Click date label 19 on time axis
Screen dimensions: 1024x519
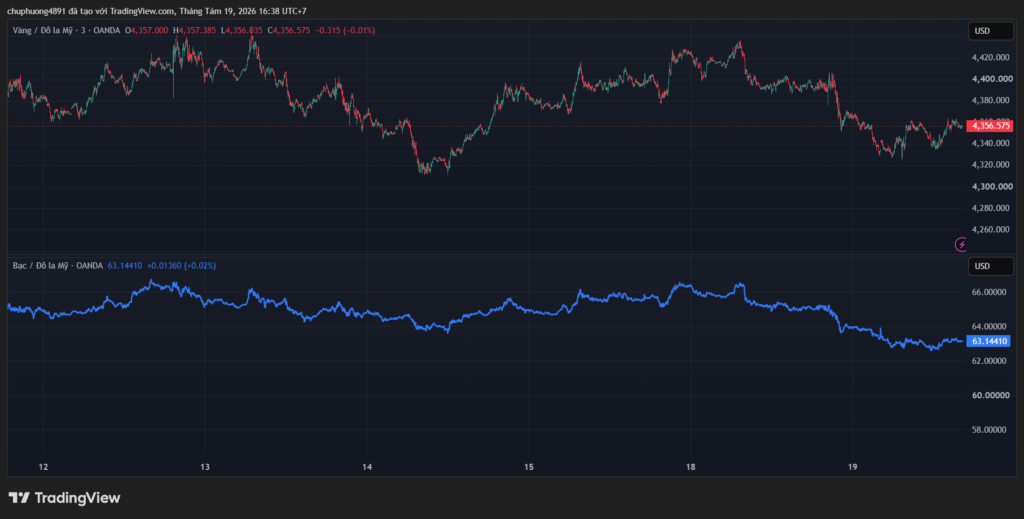(x=852, y=467)
